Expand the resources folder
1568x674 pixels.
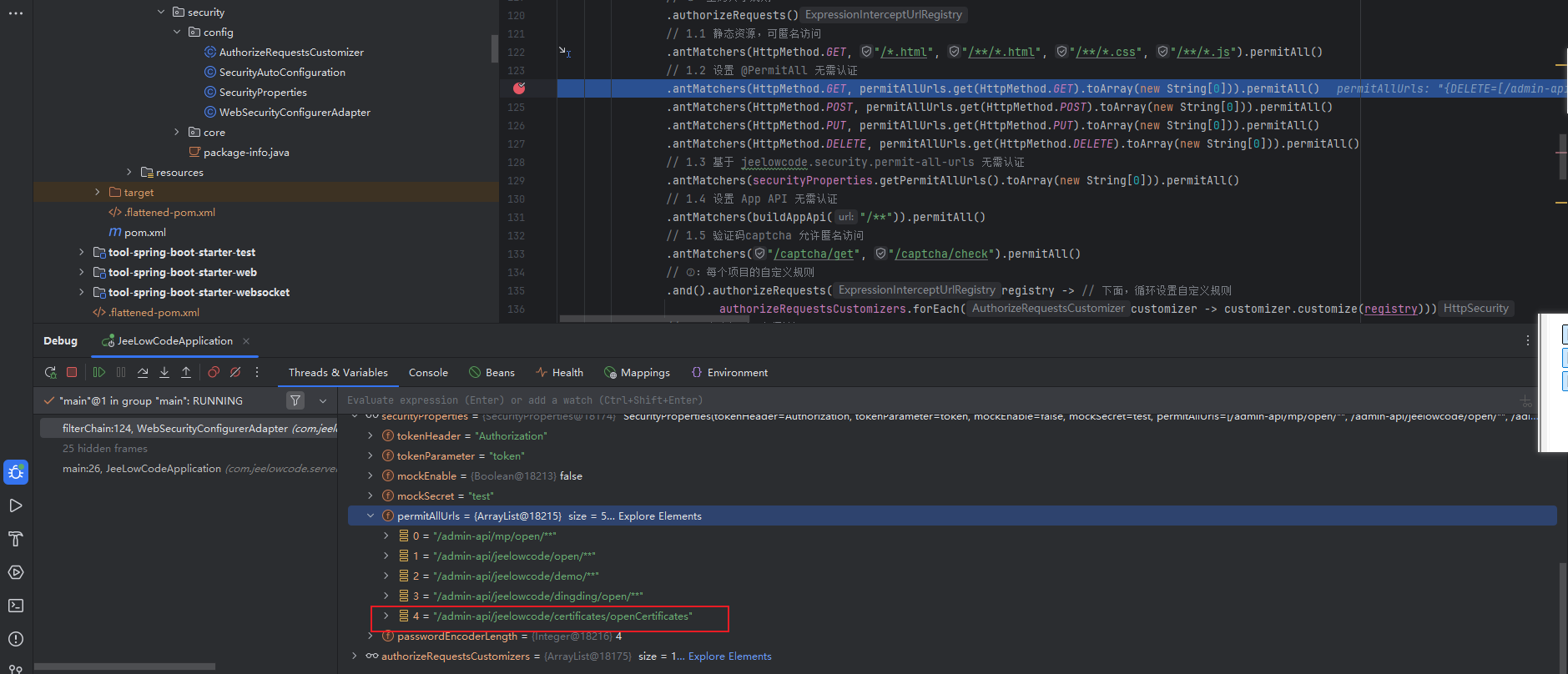point(129,172)
